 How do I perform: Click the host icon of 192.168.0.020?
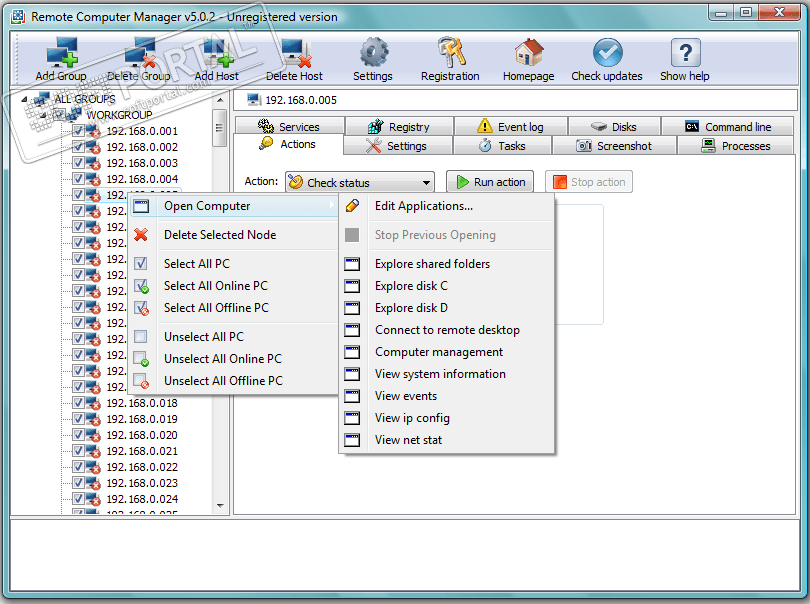pyautogui.click(x=93, y=435)
